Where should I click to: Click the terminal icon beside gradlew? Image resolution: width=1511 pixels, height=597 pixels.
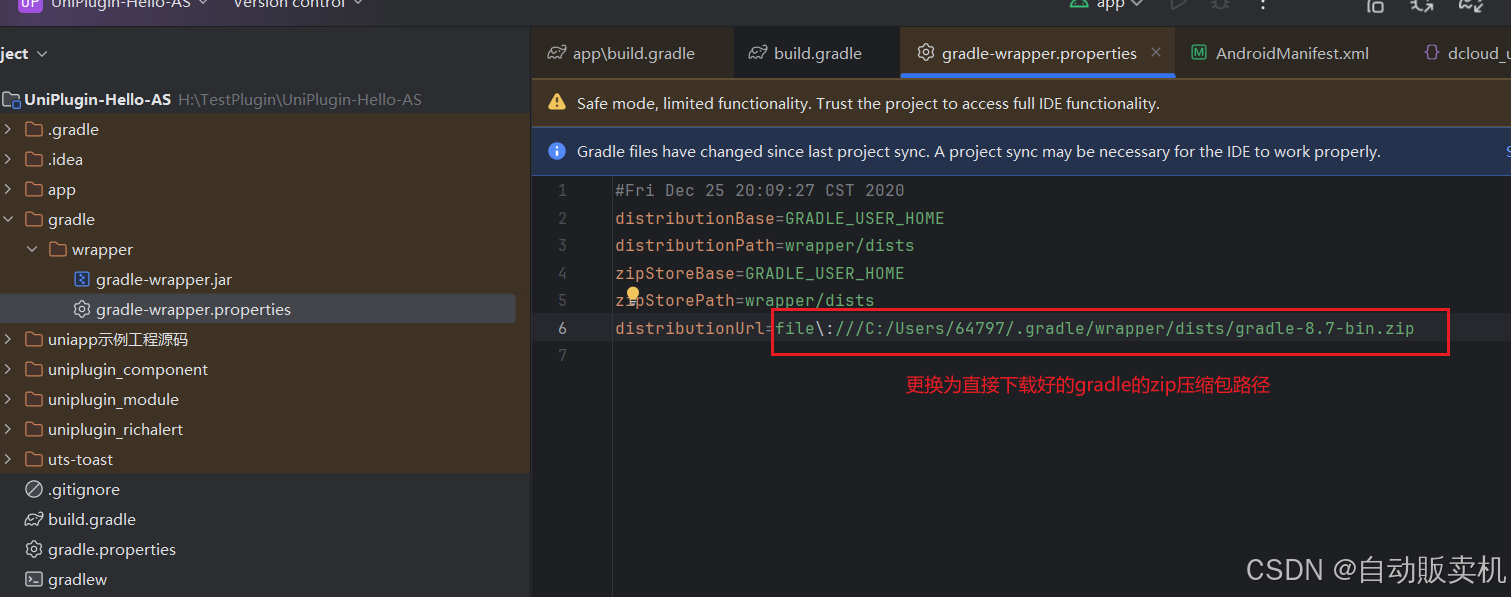coord(34,579)
